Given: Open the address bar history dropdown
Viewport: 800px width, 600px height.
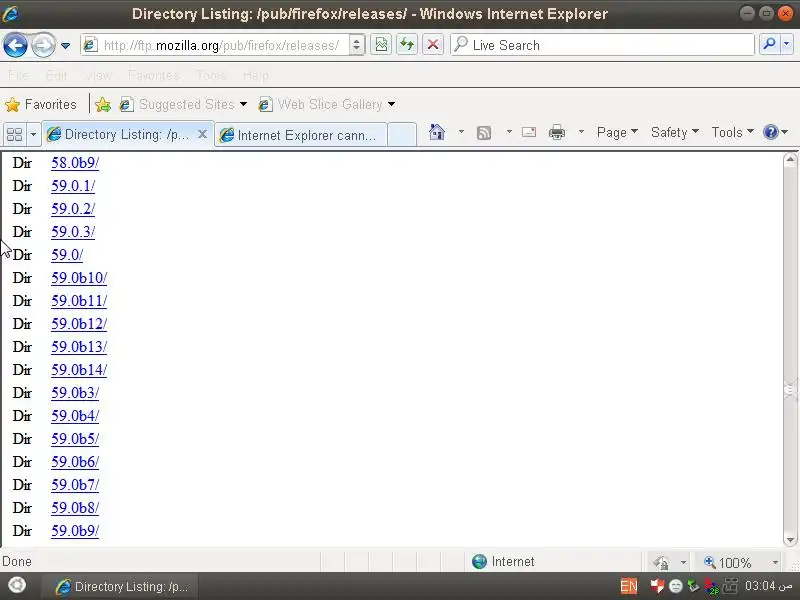Looking at the screenshot, I should (x=357, y=45).
